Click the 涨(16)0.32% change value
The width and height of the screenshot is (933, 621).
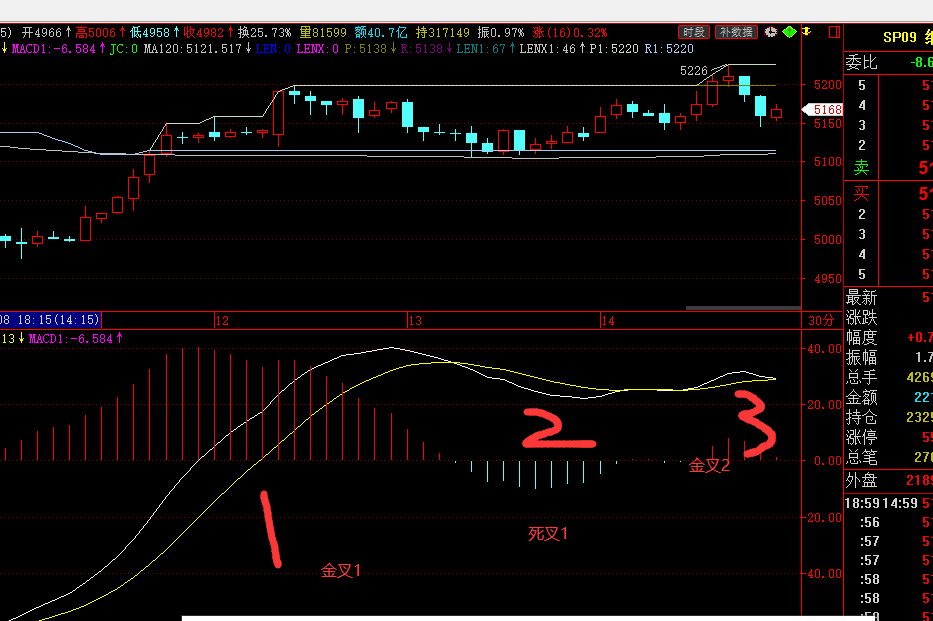[x=570, y=32]
